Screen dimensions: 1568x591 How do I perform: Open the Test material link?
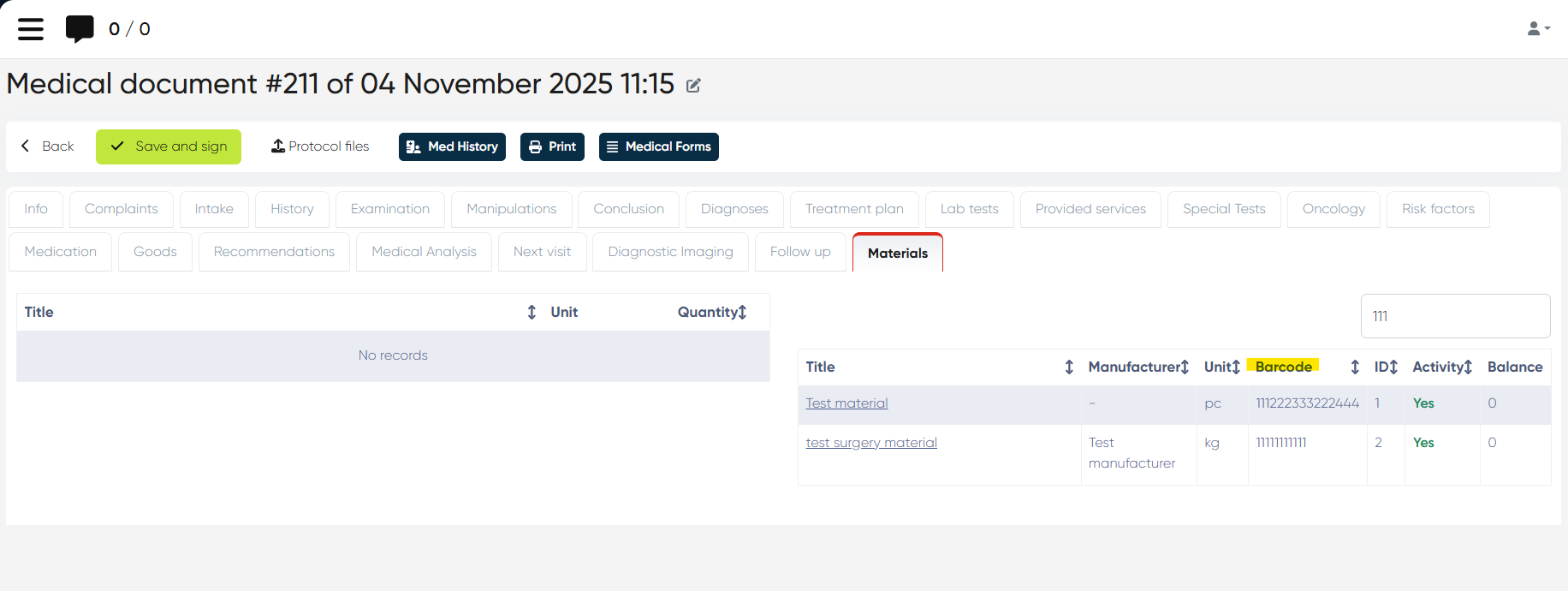click(x=846, y=403)
